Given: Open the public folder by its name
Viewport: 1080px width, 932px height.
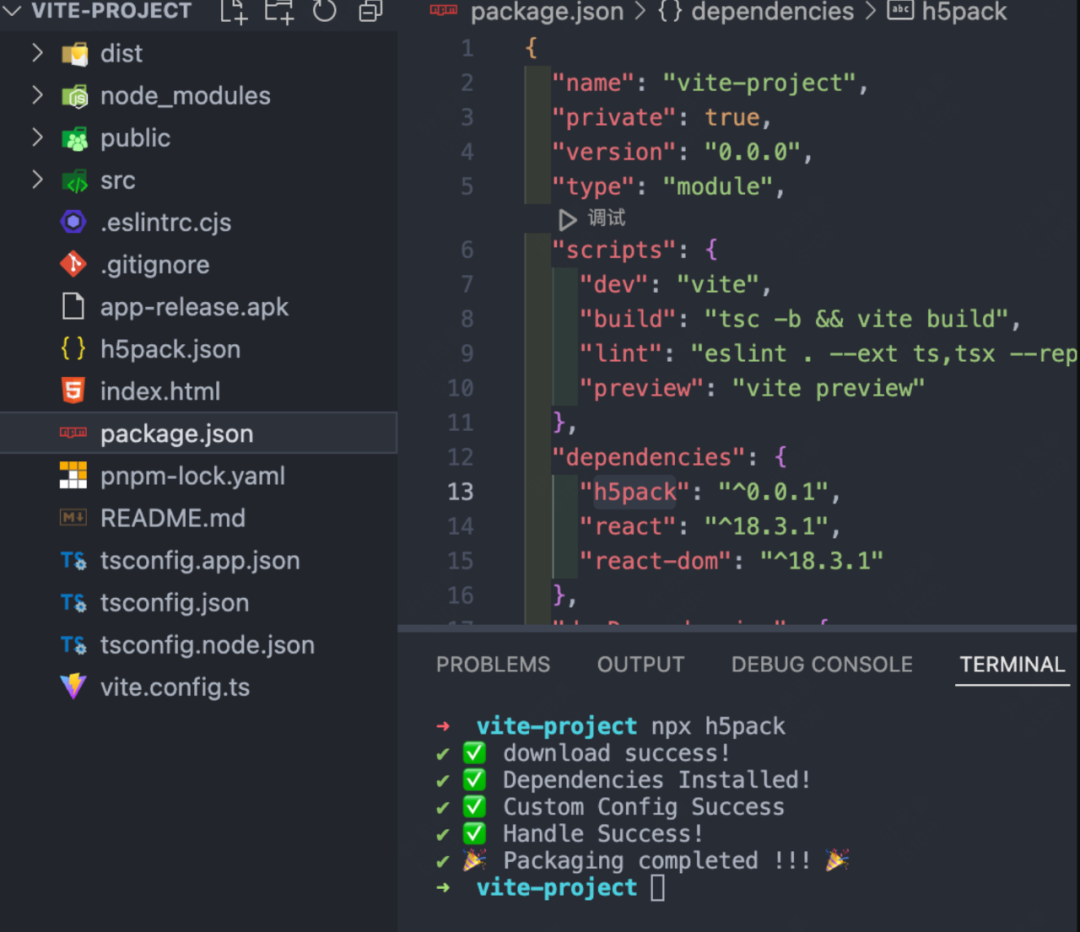Looking at the screenshot, I should 135,138.
